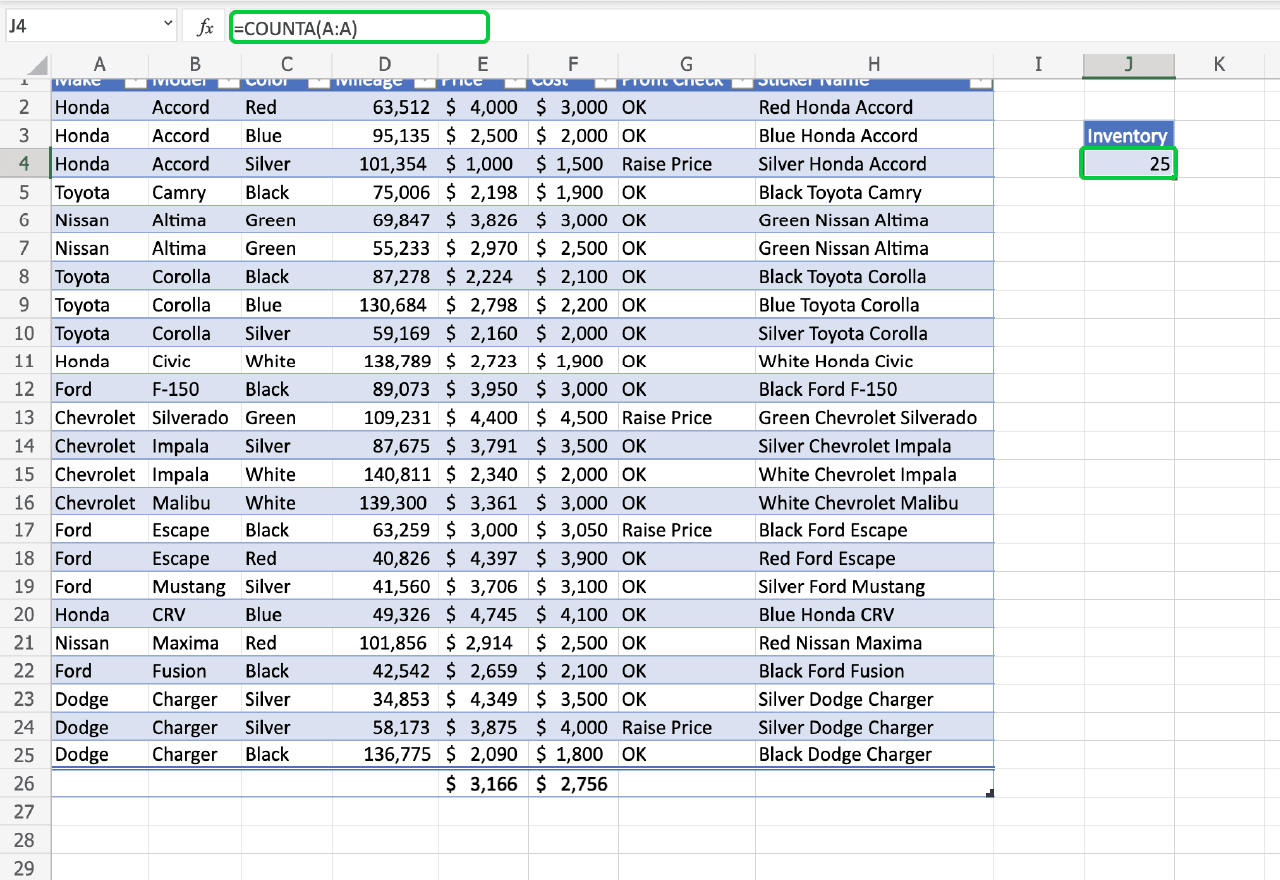The image size is (1280, 880).
Task: Select column G header
Action: (687, 64)
